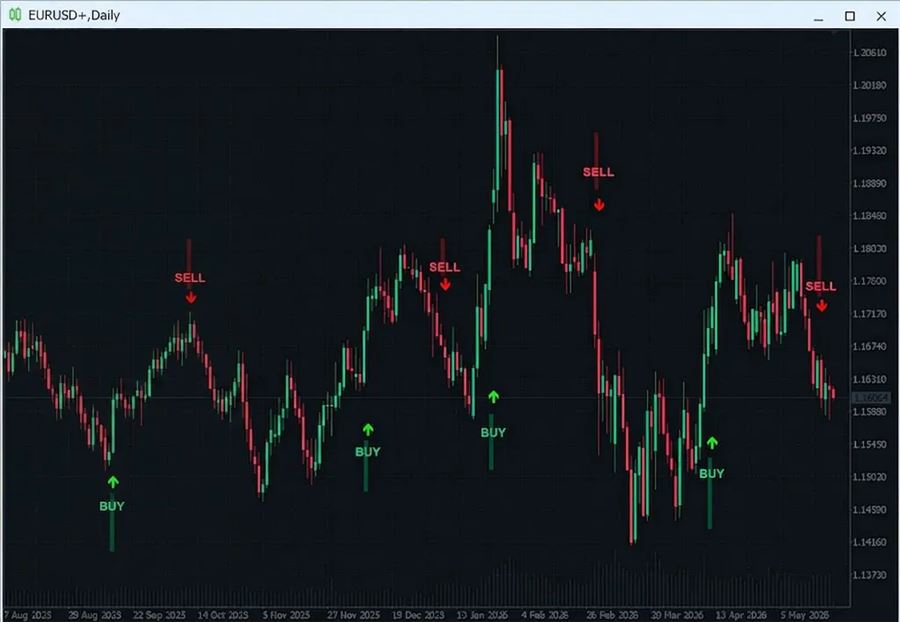The image size is (900, 622).
Task: Click the second BUY text label from the left
Action: [x=368, y=452]
